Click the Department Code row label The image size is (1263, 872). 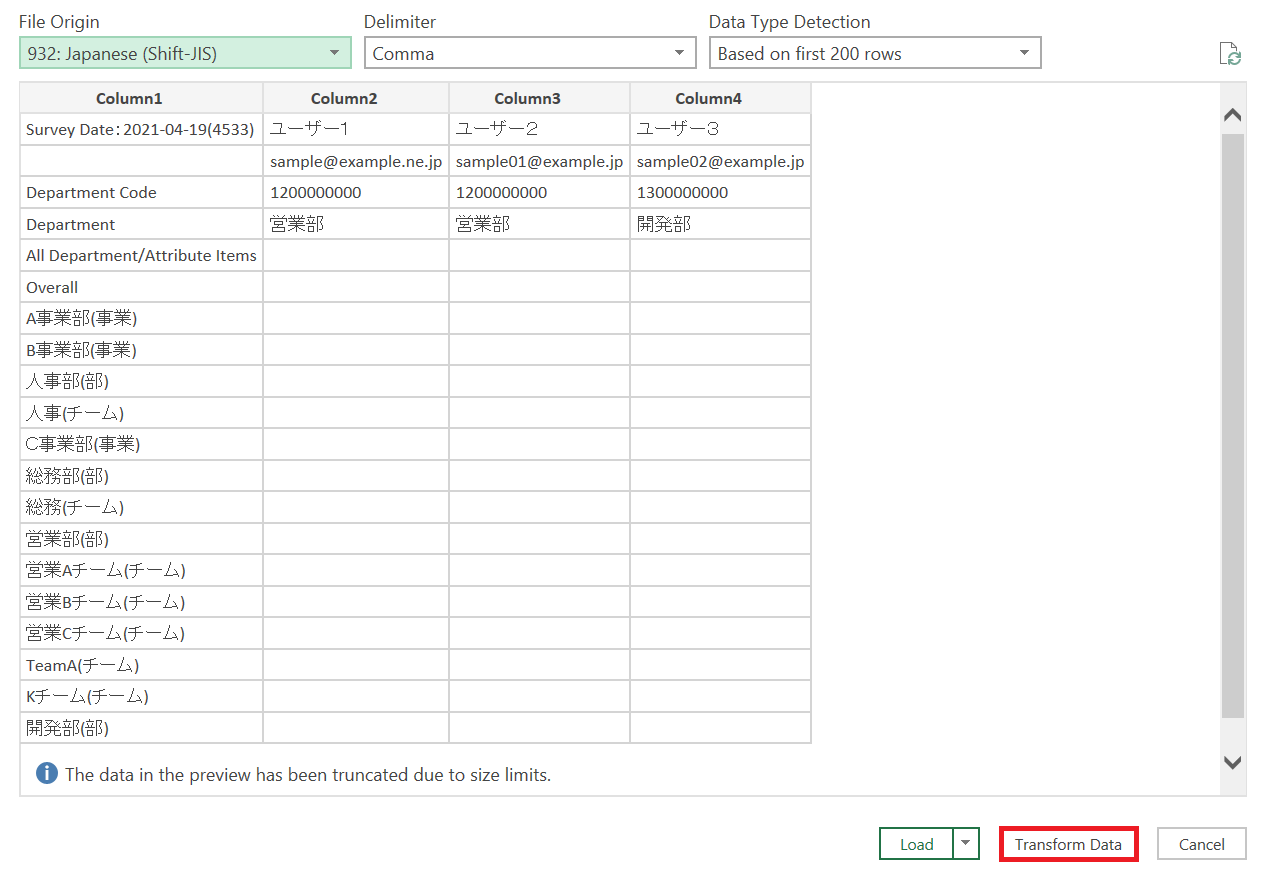92,192
